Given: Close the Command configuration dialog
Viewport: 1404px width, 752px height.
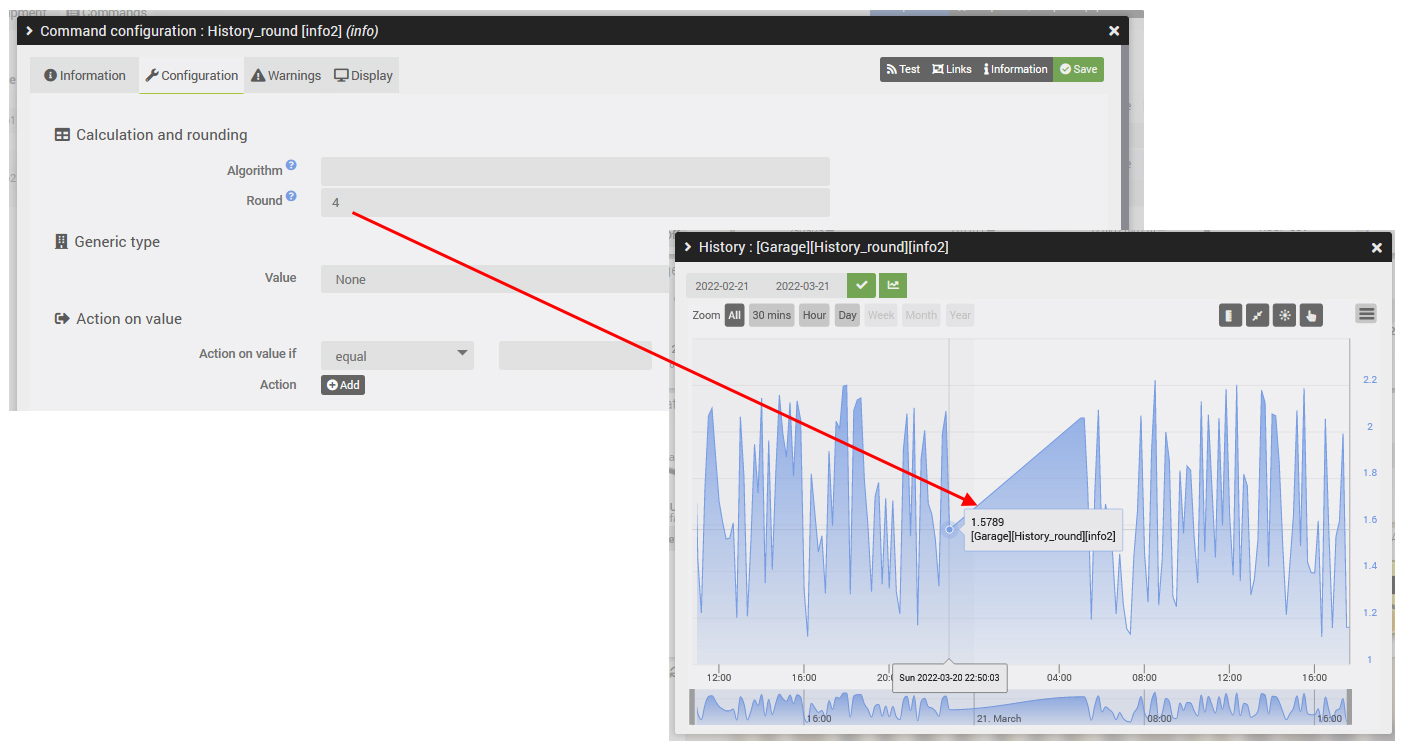Looking at the screenshot, I should (x=1114, y=31).
